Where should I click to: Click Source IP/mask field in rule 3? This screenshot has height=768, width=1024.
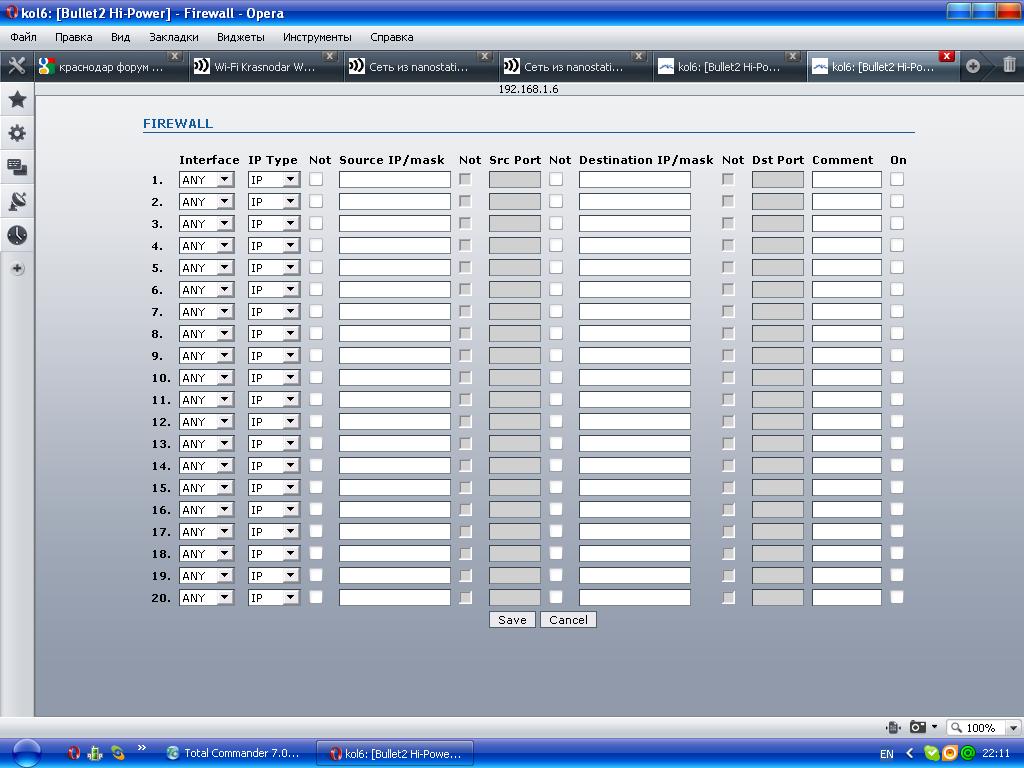coord(394,223)
